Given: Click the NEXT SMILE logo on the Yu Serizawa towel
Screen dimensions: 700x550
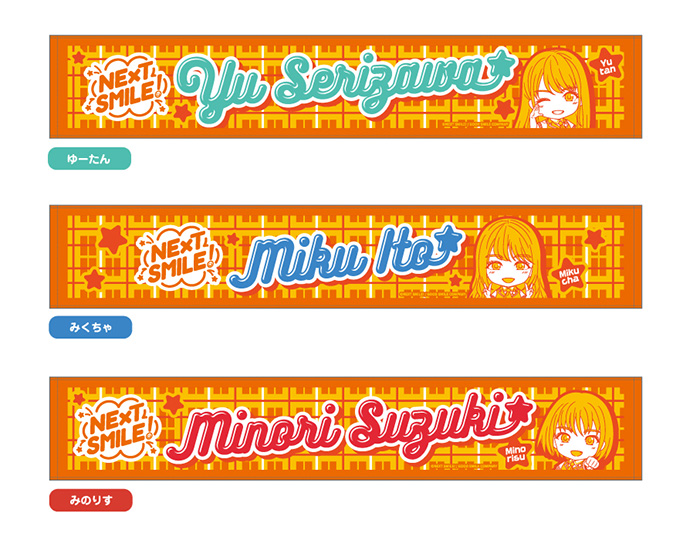Looking at the screenshot, I should click(127, 88).
